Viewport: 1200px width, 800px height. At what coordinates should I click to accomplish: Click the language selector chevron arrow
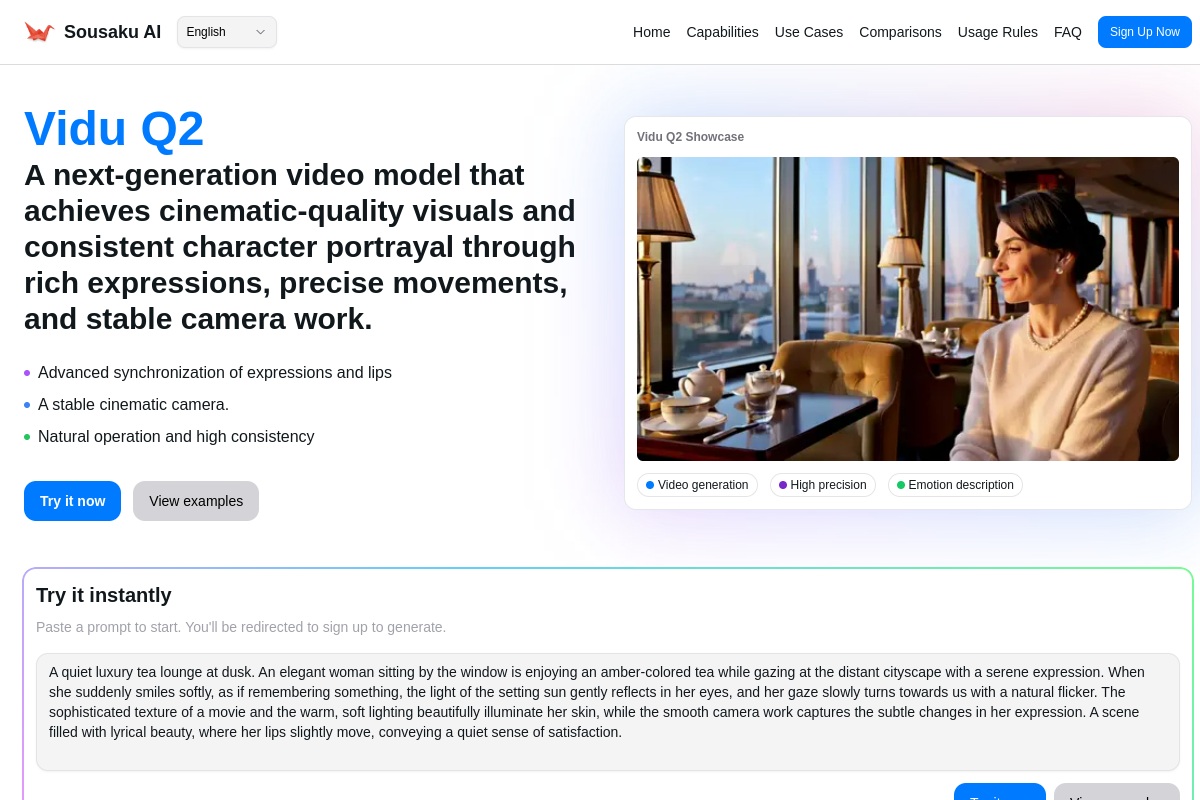pos(260,32)
